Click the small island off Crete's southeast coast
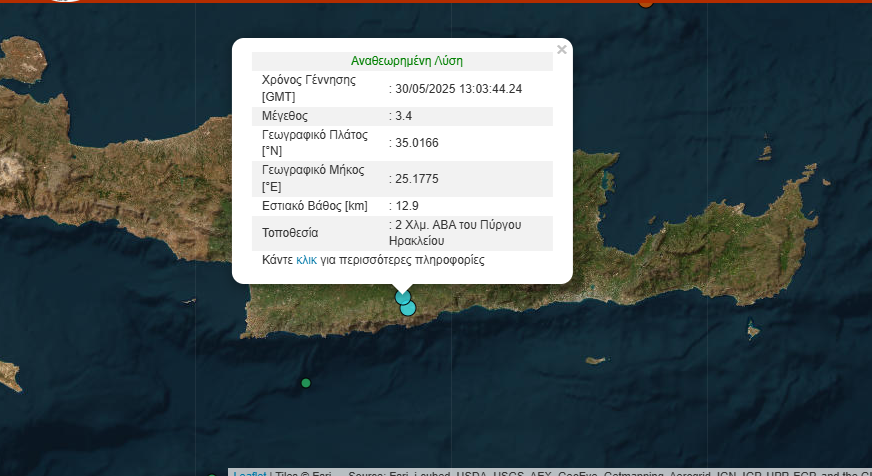872x476 pixels. pyautogui.click(x=753, y=330)
